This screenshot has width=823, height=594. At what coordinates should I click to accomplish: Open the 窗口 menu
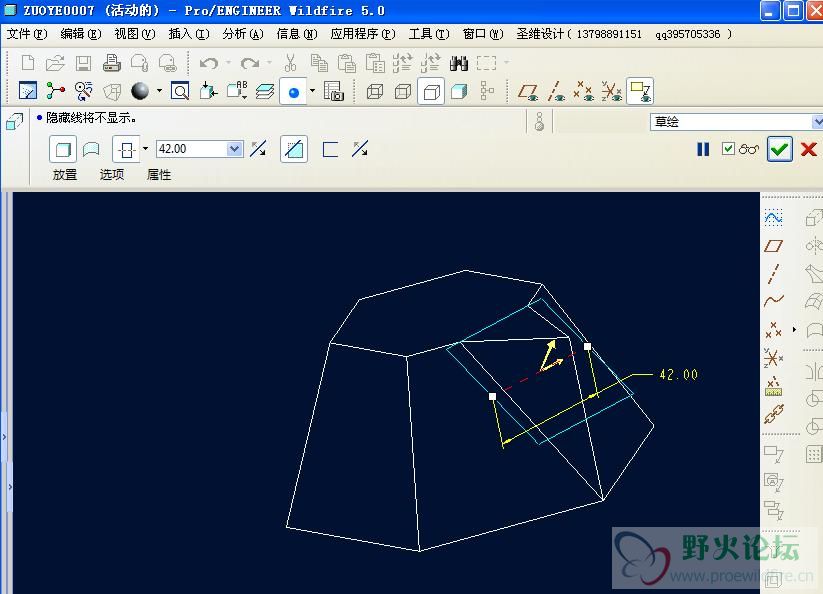(x=483, y=34)
